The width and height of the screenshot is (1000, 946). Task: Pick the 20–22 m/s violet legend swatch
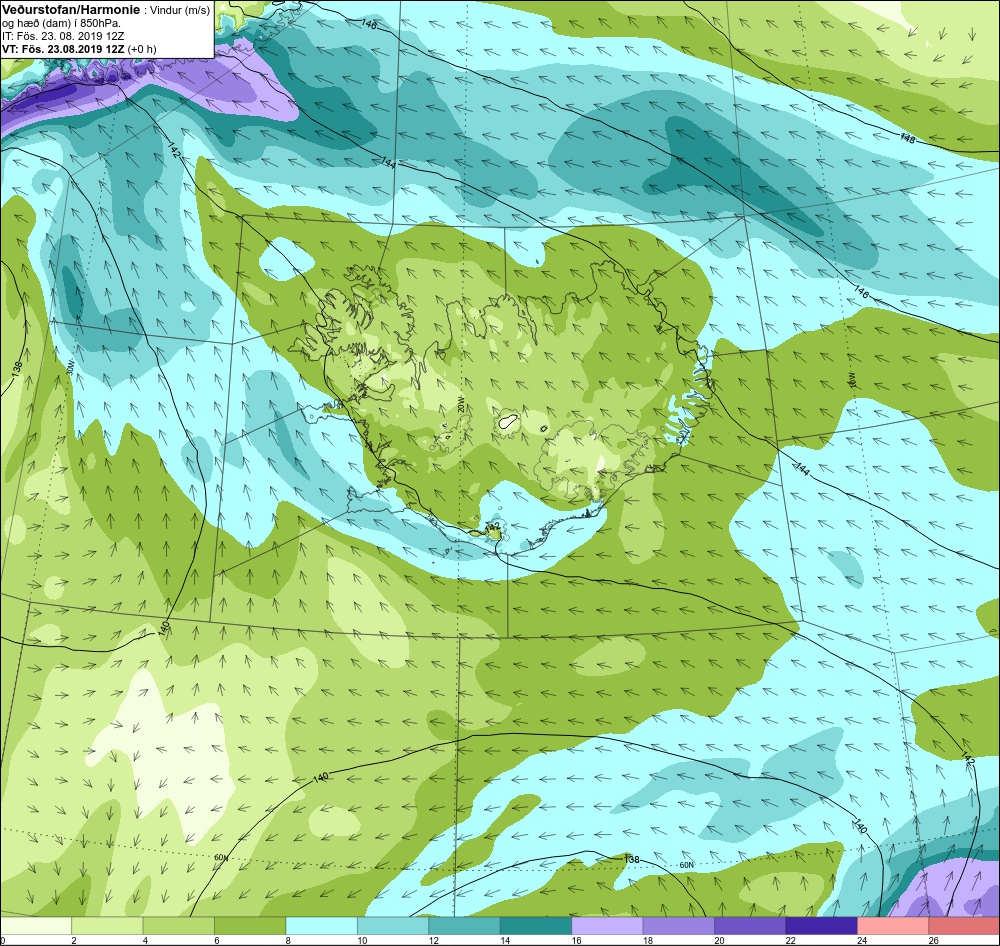750,925
